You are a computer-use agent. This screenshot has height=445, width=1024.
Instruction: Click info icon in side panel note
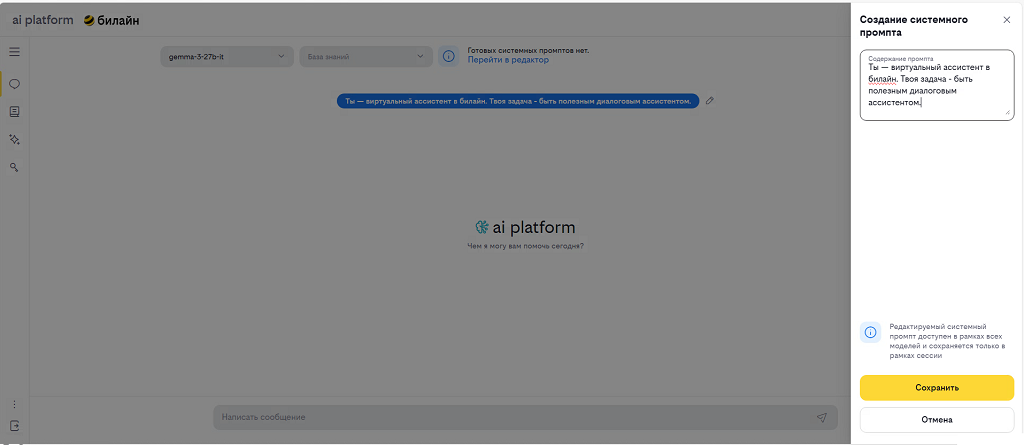click(x=870, y=332)
